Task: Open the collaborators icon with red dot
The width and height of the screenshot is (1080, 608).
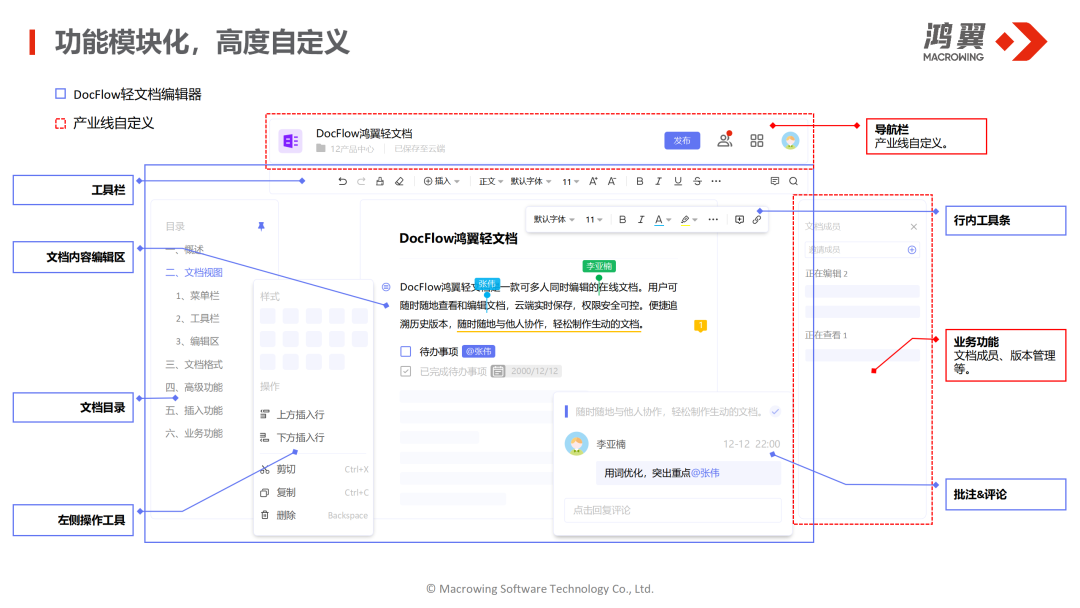Action: (x=725, y=140)
